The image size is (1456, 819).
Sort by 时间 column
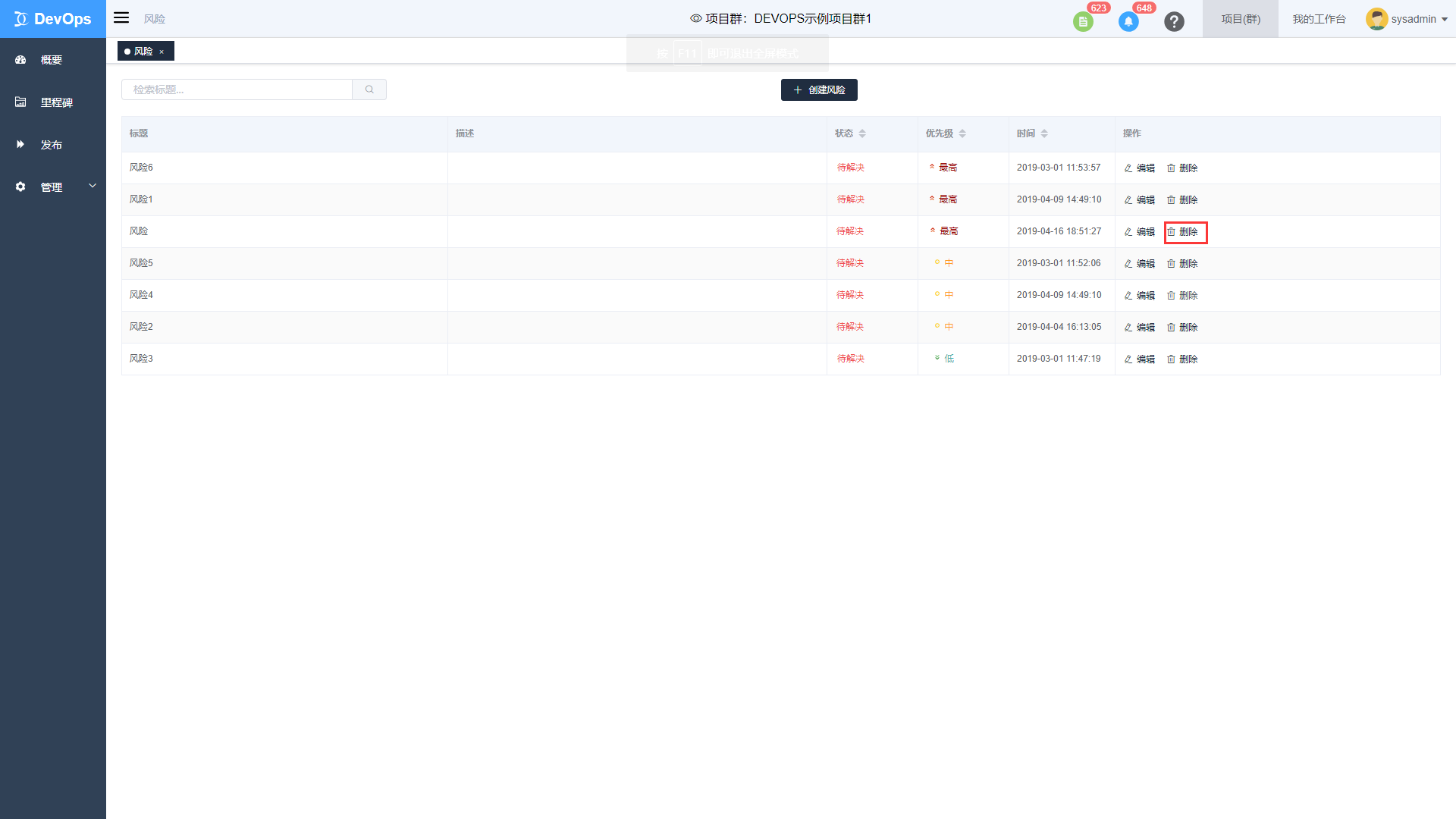click(1044, 133)
